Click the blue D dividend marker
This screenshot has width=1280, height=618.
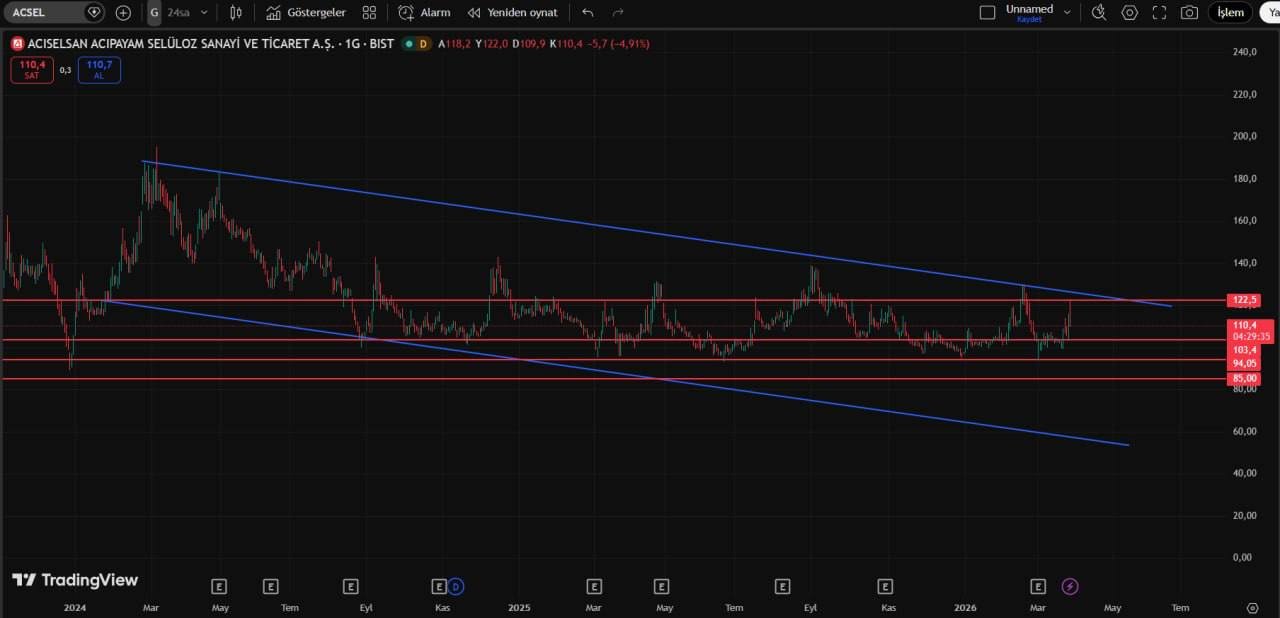(456, 586)
